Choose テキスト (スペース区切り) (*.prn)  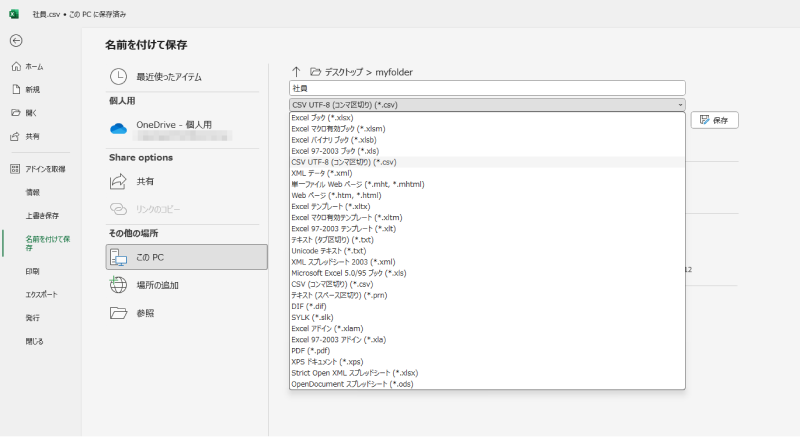point(487,295)
